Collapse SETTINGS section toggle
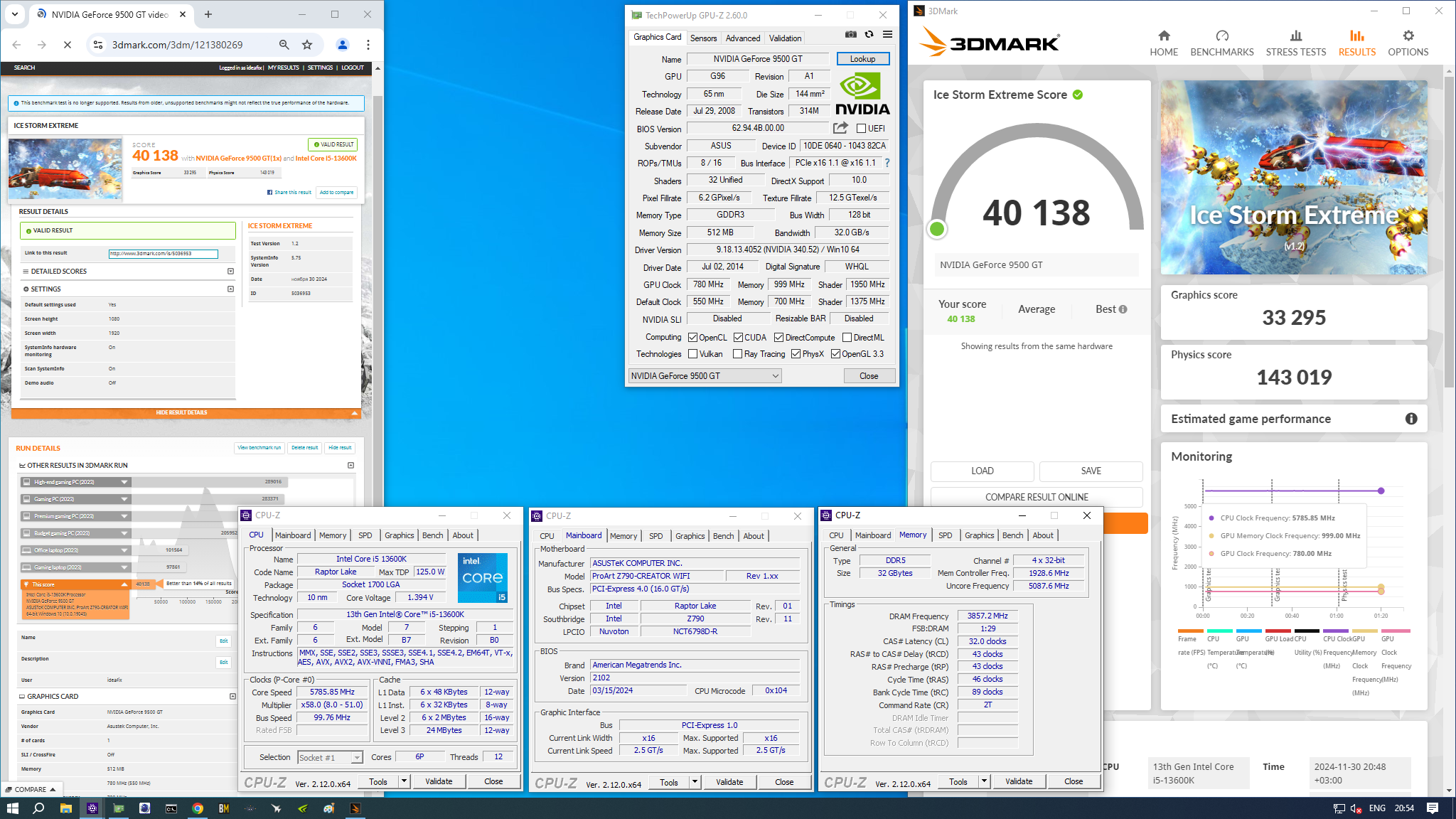1456x819 pixels. [230, 289]
